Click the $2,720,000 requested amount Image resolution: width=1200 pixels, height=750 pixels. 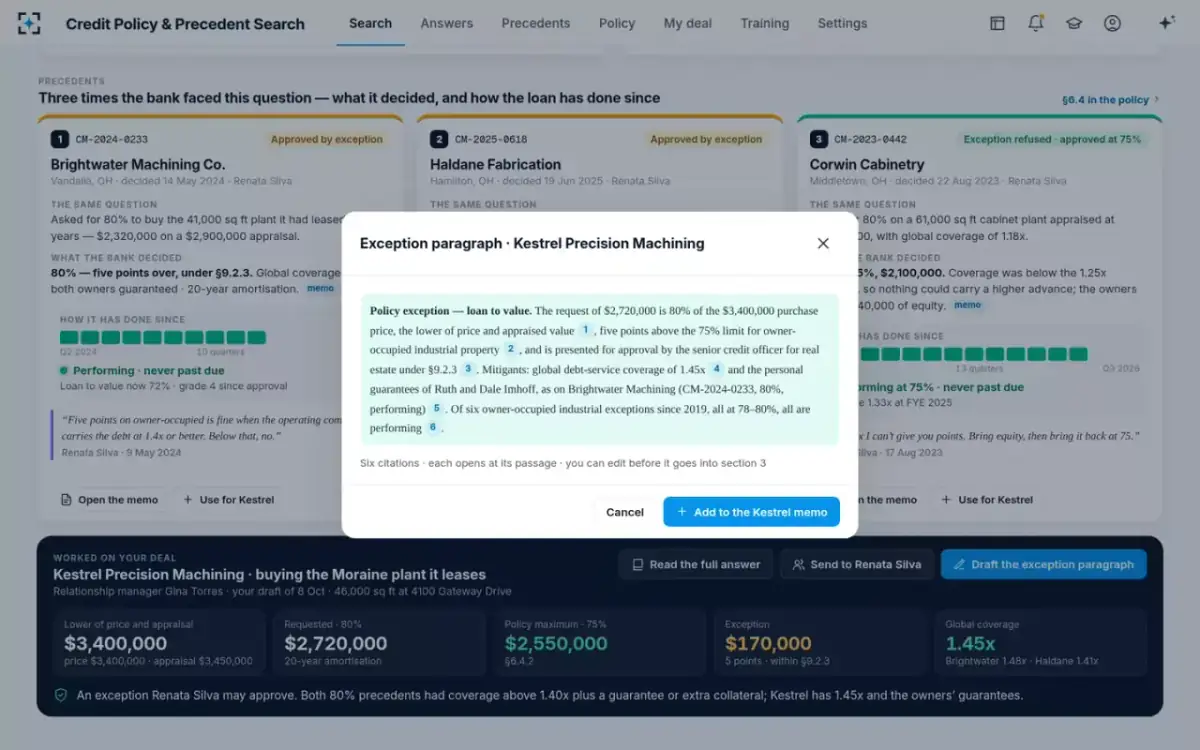click(335, 643)
